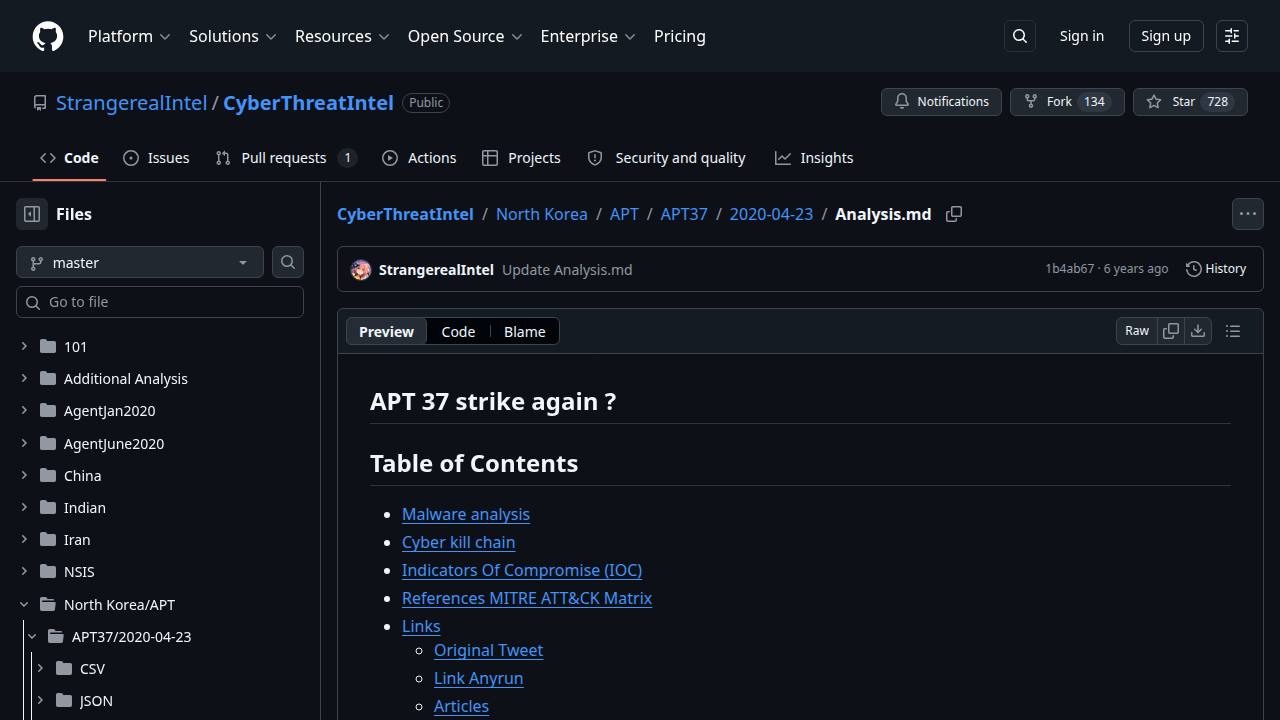
Task: Open the more file actions ellipsis button
Action: coord(1248,214)
